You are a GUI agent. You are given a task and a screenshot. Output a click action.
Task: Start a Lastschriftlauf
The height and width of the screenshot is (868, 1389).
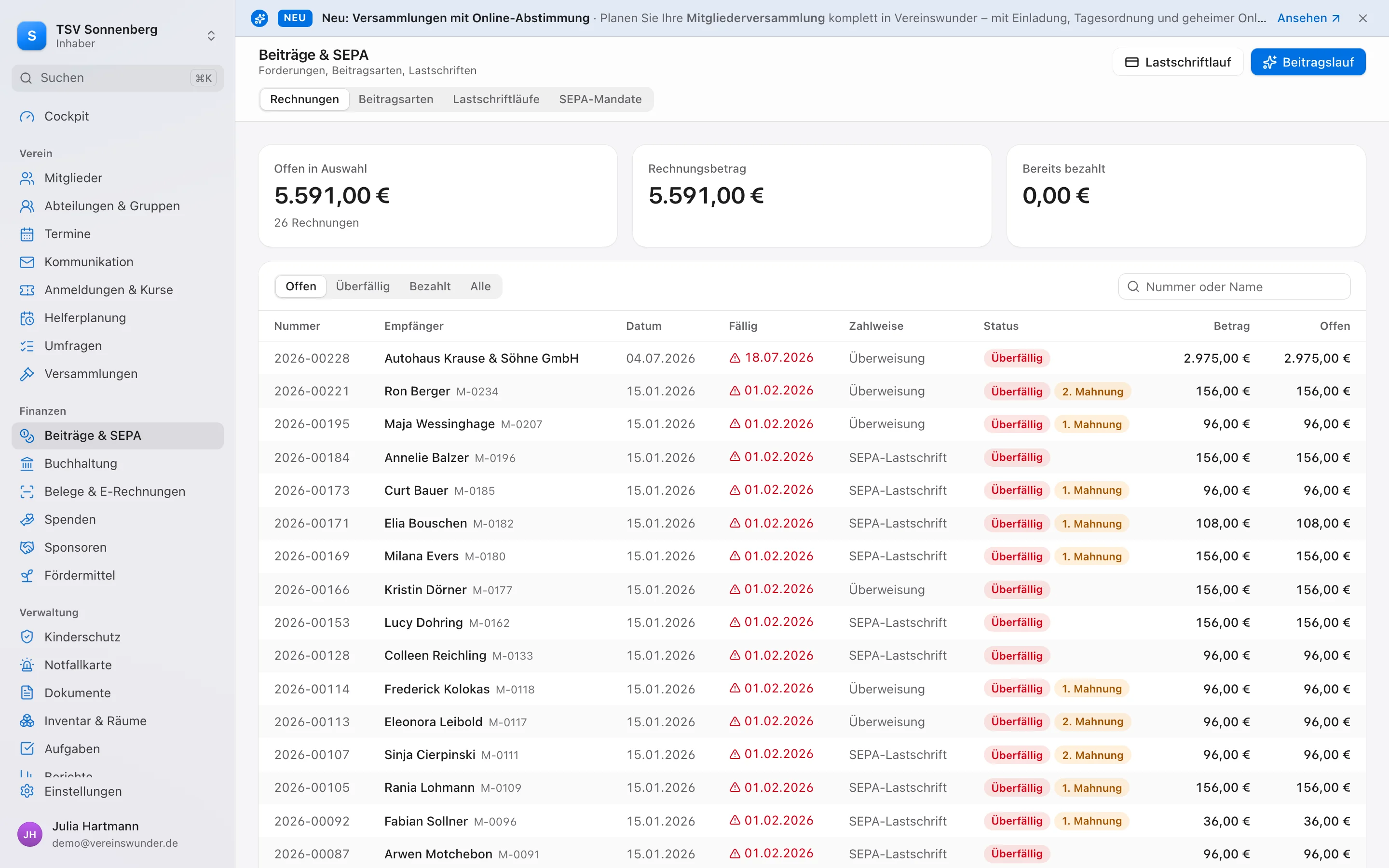click(x=1178, y=62)
